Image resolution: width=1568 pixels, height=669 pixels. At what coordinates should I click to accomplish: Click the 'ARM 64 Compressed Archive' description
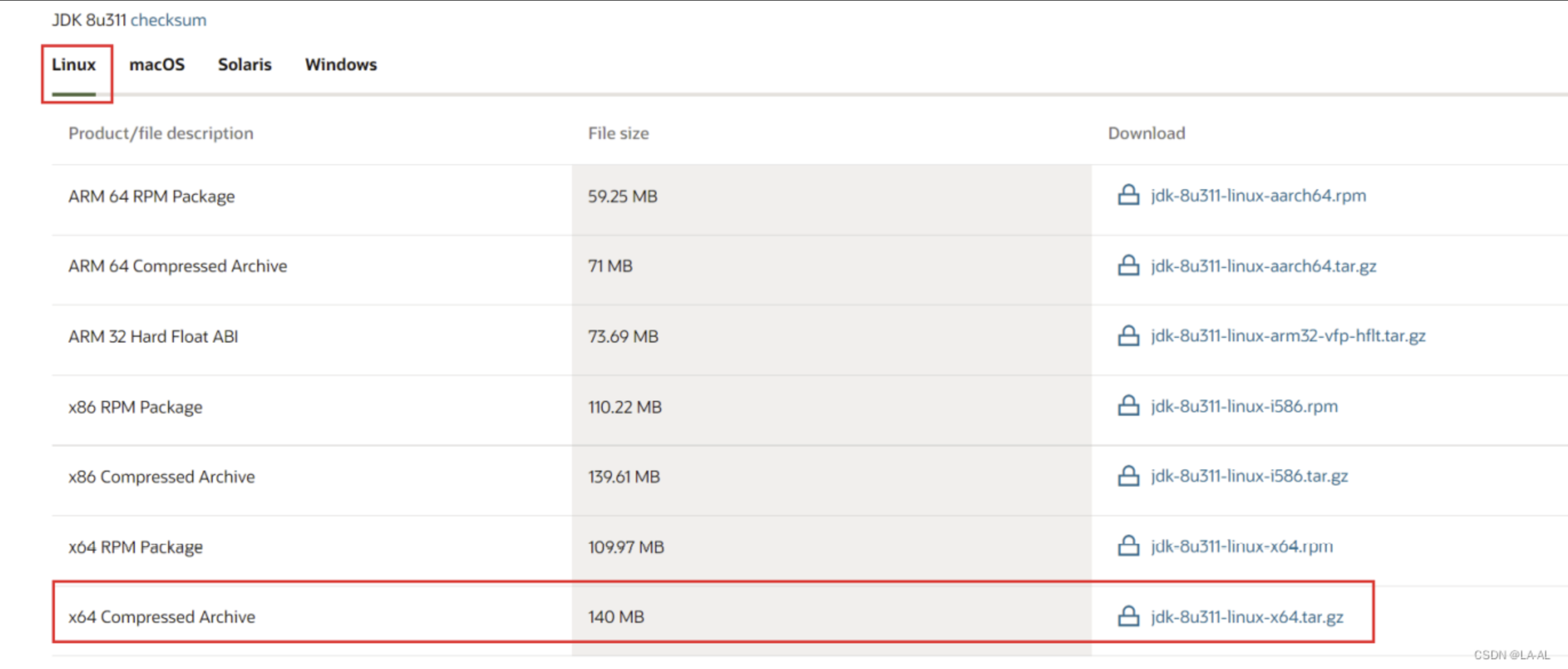[178, 266]
